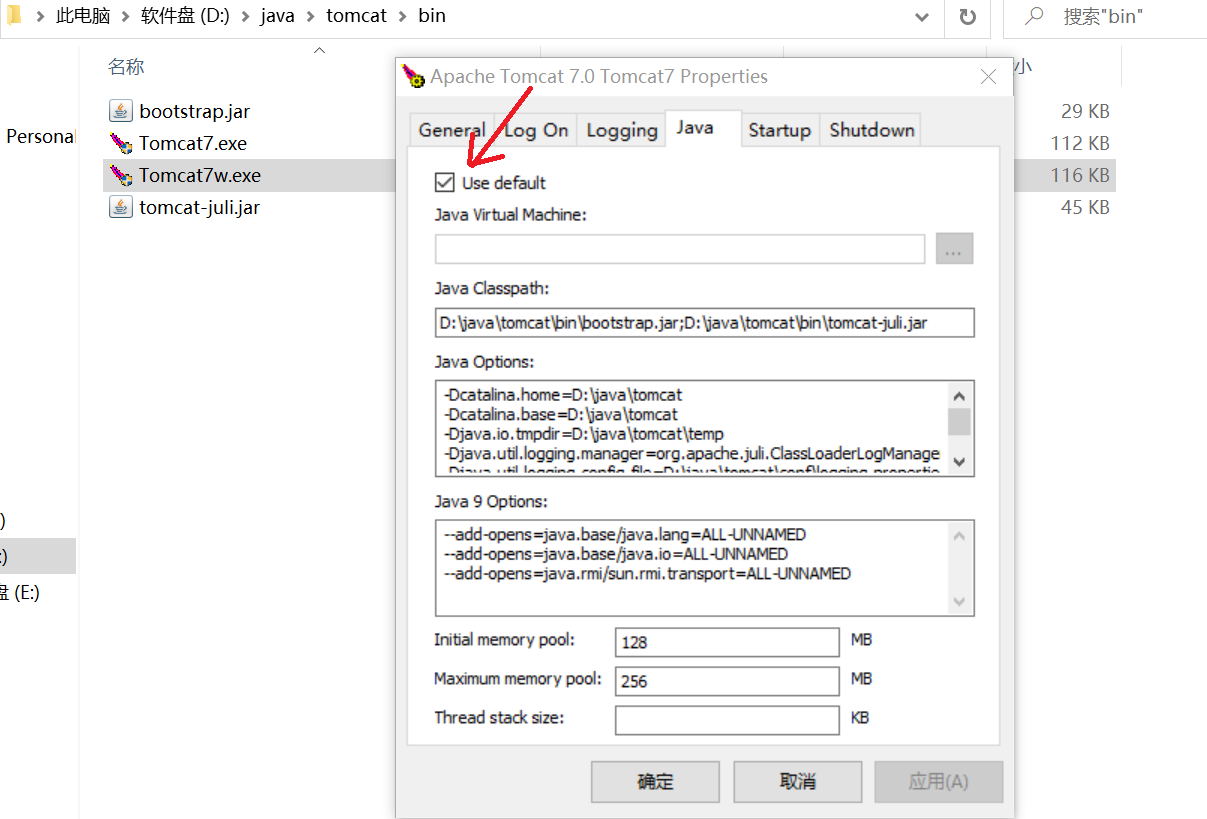Click the Personal item in navigation pane
Image resolution: width=1207 pixels, height=819 pixels.
(39, 136)
